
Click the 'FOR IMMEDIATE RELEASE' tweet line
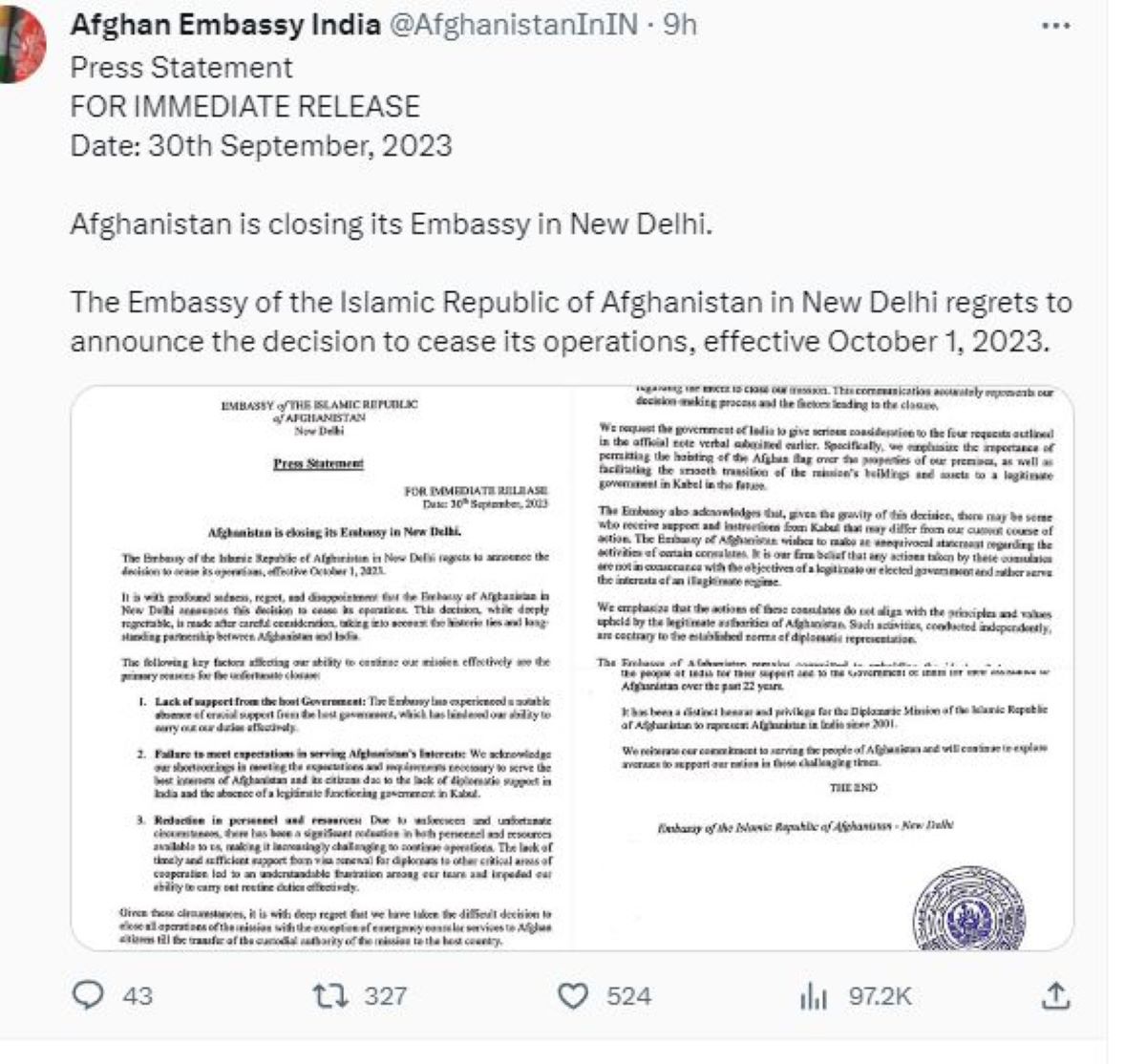pos(244,106)
